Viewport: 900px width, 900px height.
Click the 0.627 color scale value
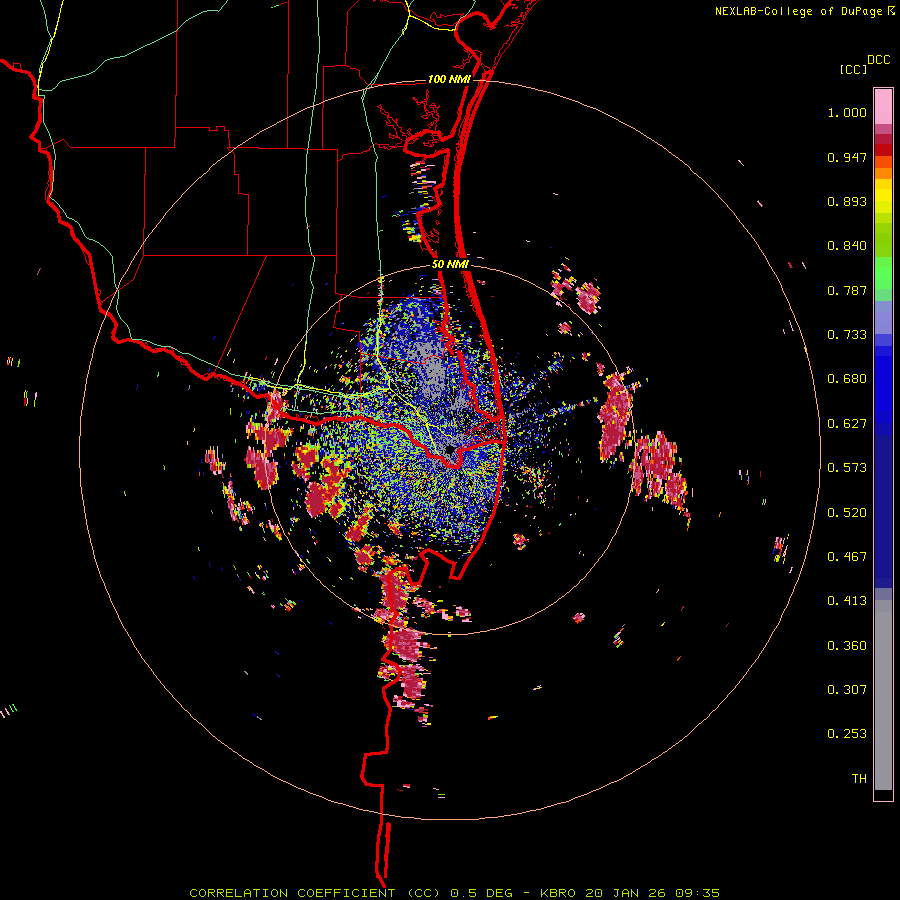tap(847, 424)
